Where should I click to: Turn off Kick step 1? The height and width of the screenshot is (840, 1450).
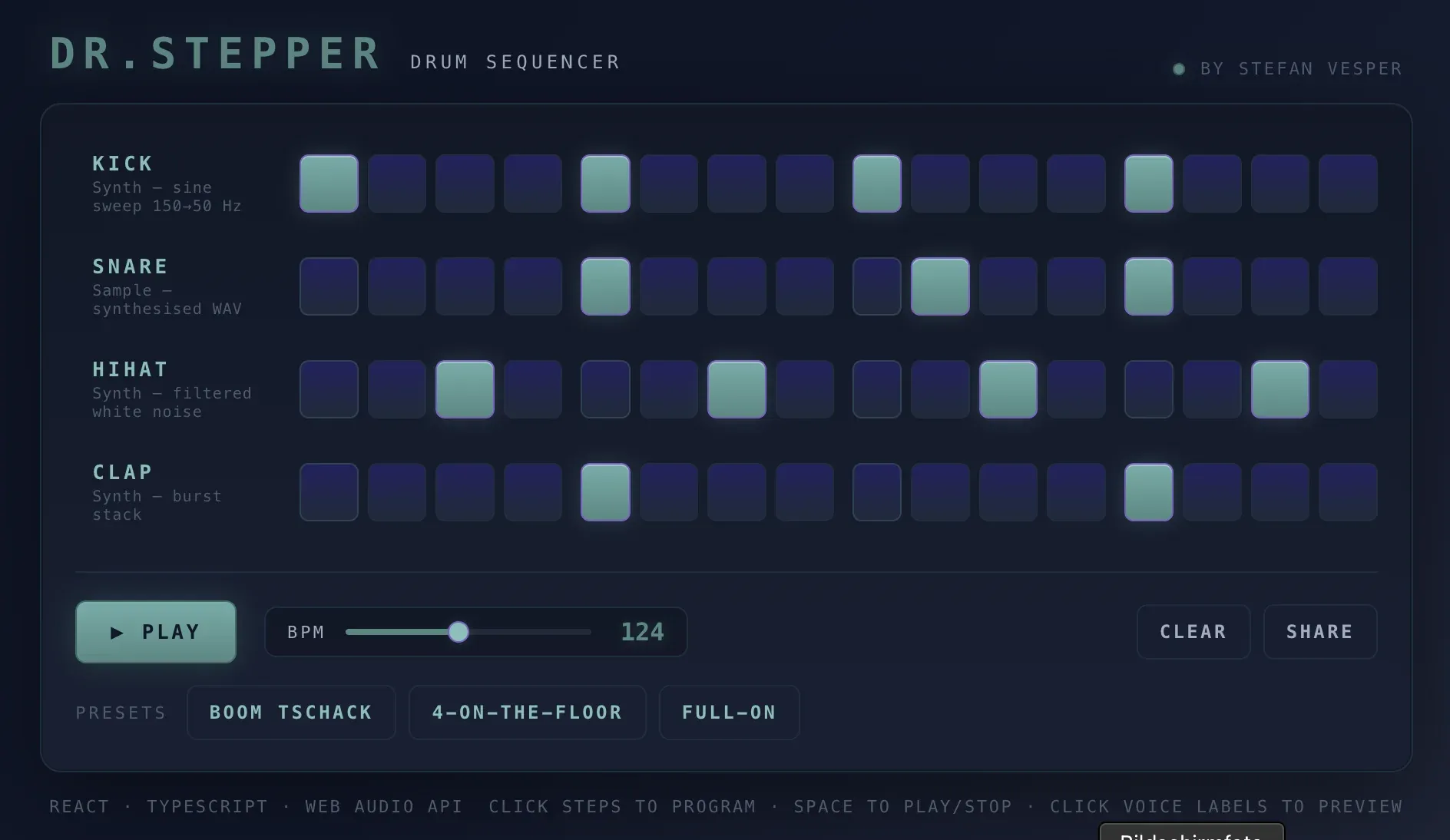329,184
